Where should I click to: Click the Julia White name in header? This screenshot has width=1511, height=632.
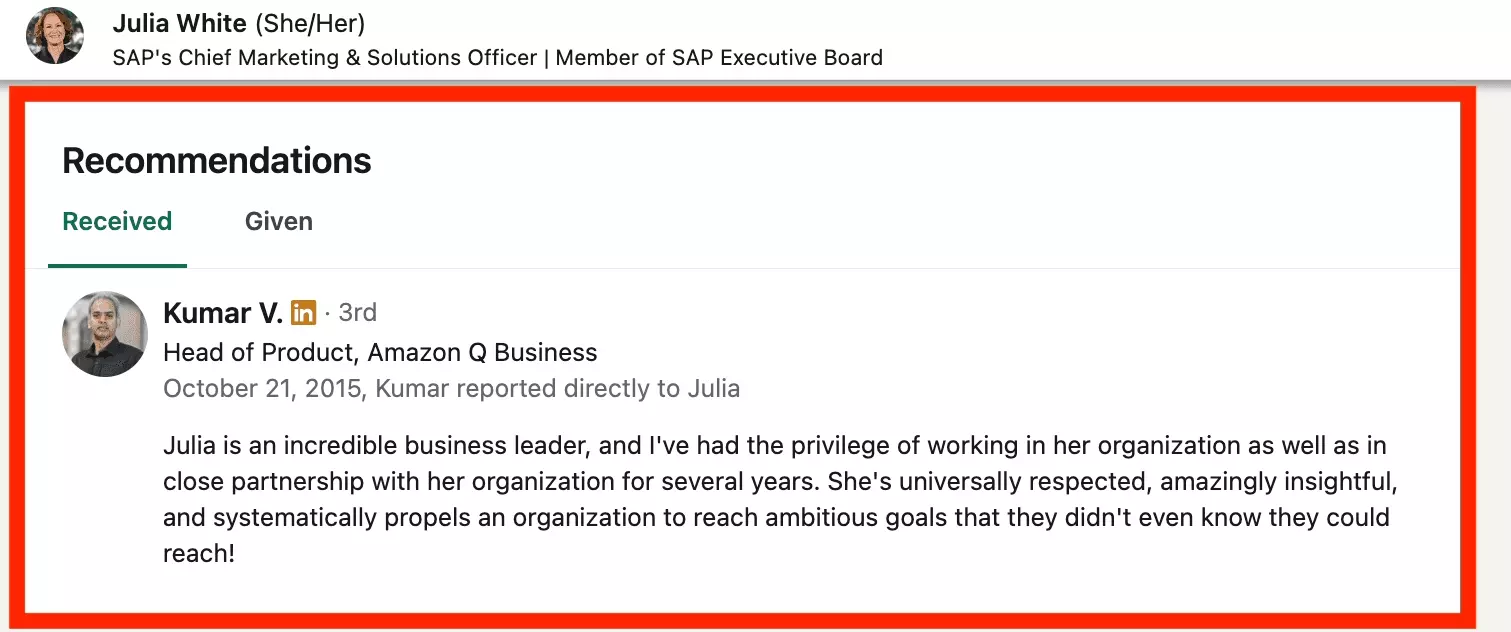point(180,22)
